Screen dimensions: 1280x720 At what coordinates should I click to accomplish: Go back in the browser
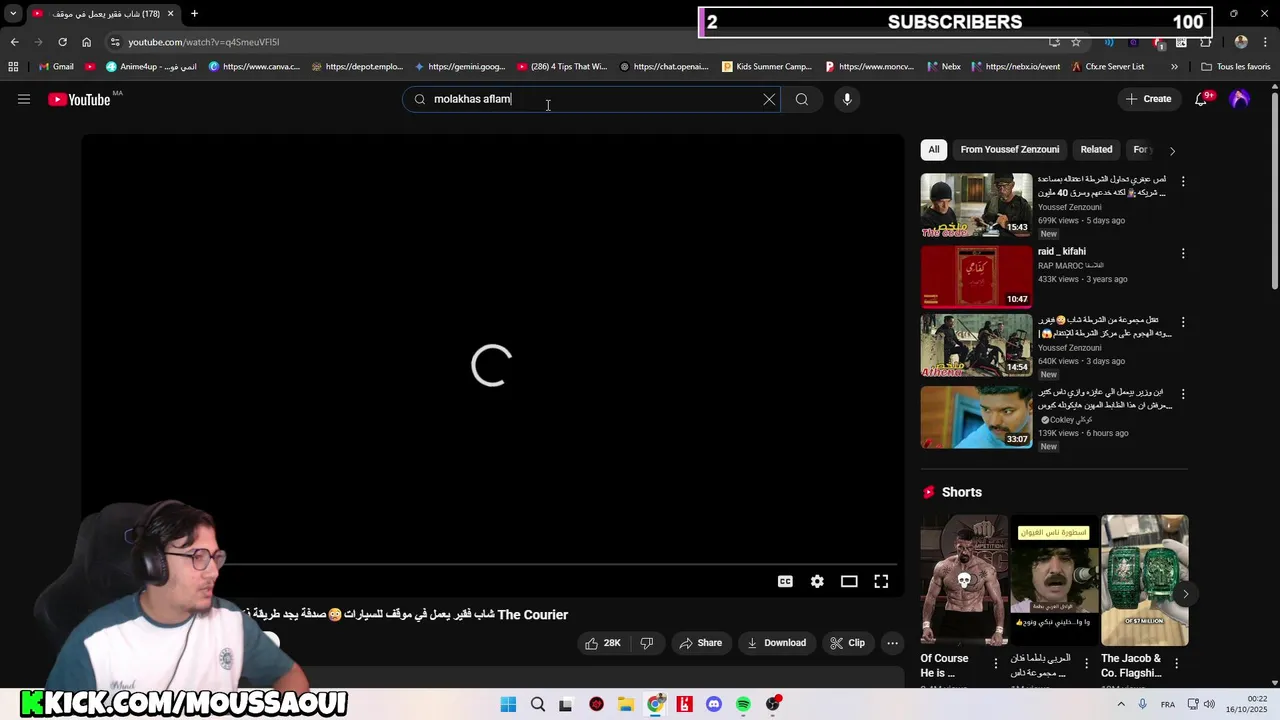(14, 42)
